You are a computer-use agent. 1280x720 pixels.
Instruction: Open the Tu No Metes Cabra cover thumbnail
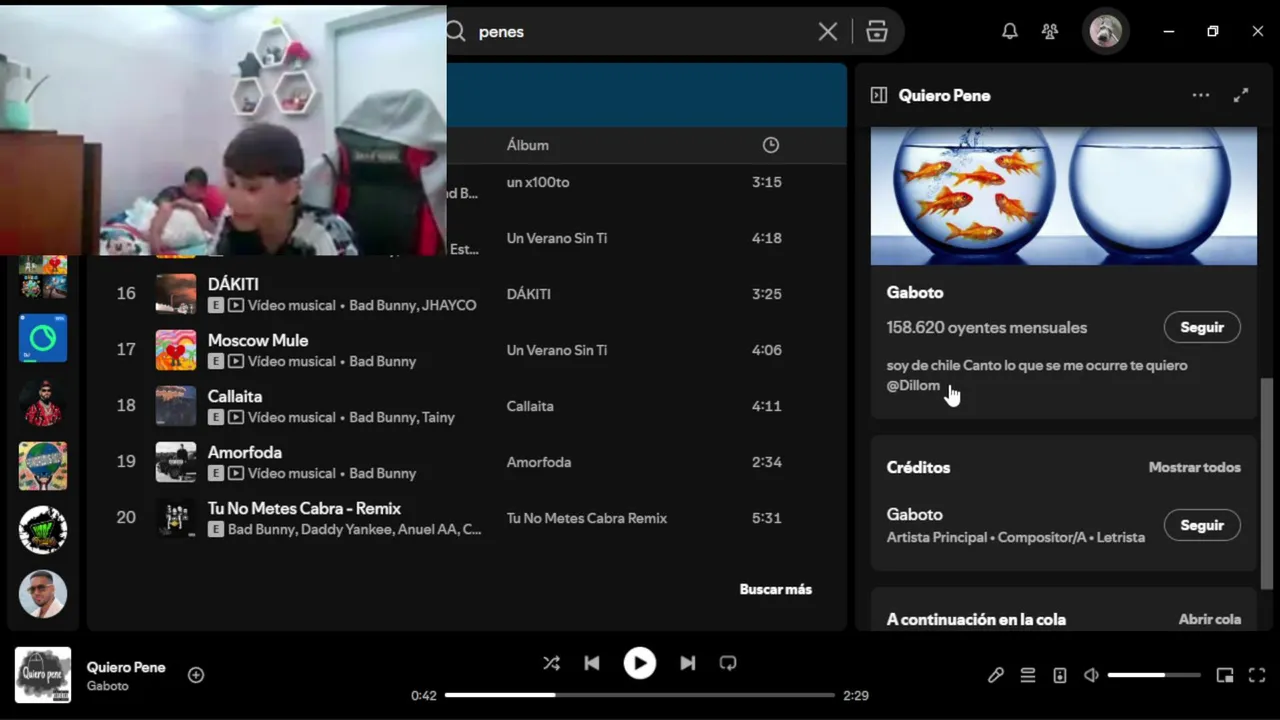[176, 518]
